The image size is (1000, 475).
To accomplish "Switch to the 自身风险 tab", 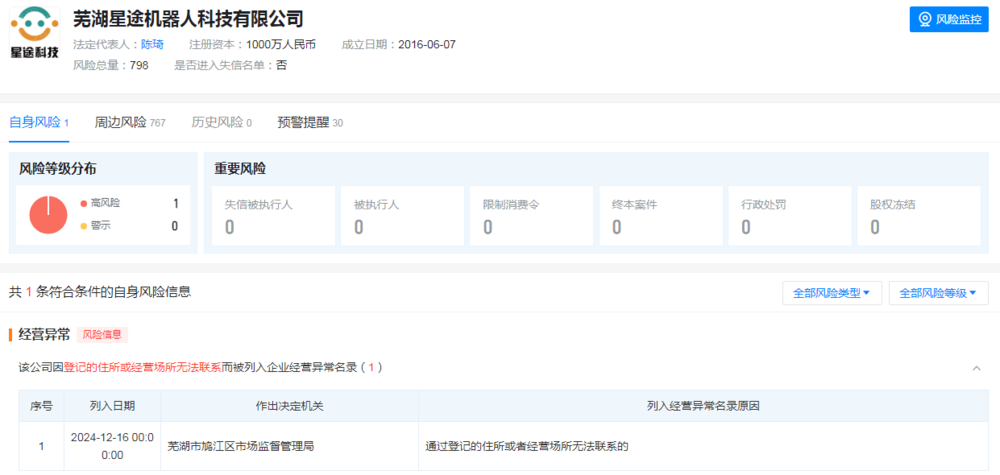I will pyautogui.click(x=38, y=122).
